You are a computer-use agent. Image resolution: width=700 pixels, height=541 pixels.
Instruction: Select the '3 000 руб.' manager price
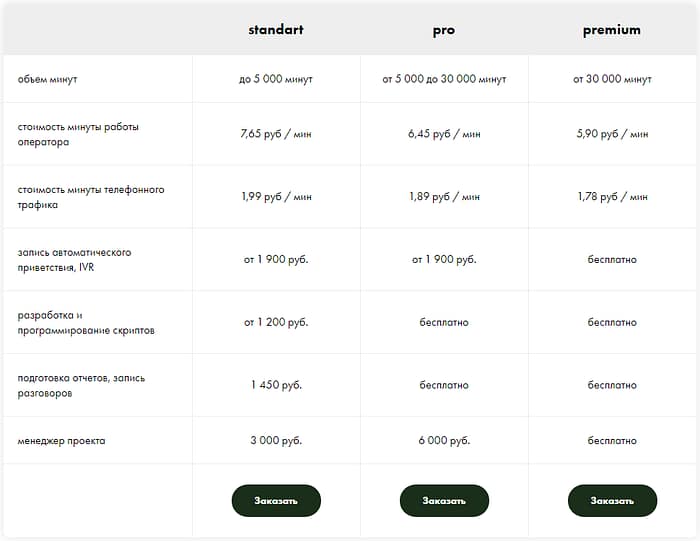[x=276, y=441]
